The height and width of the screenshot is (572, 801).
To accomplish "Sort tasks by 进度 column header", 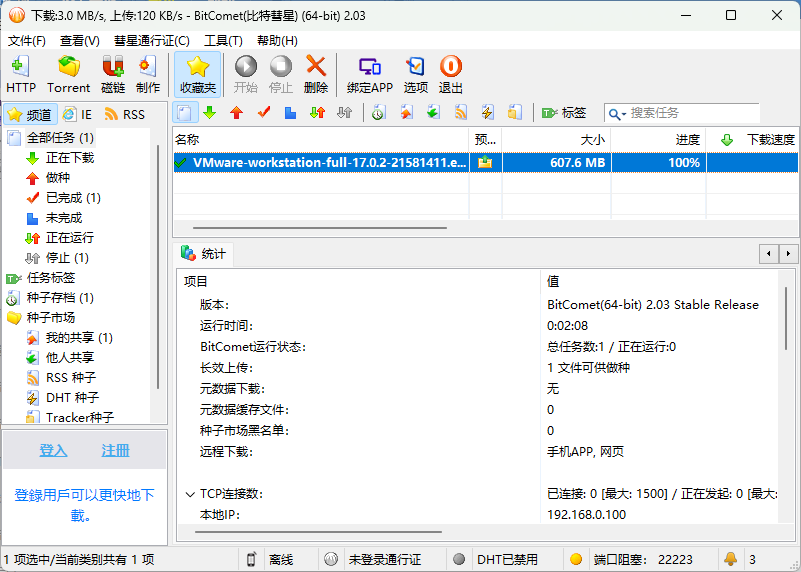I will (x=658, y=140).
